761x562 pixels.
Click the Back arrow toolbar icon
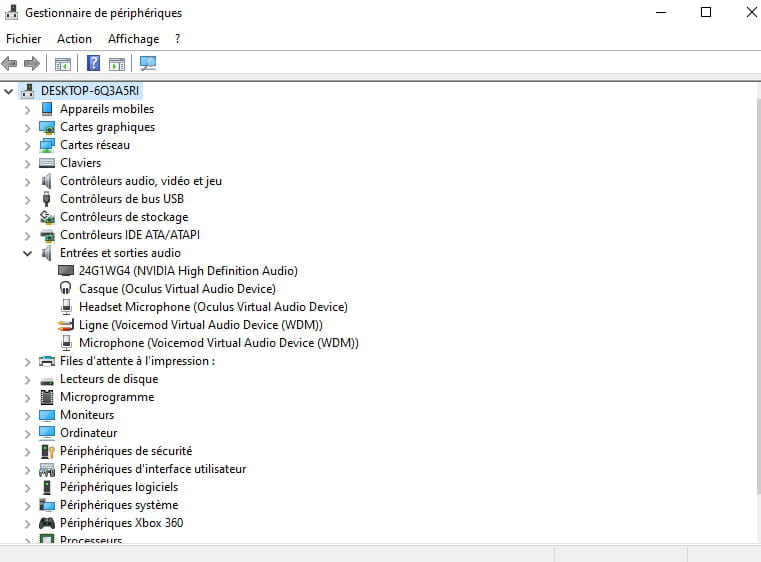[9, 63]
